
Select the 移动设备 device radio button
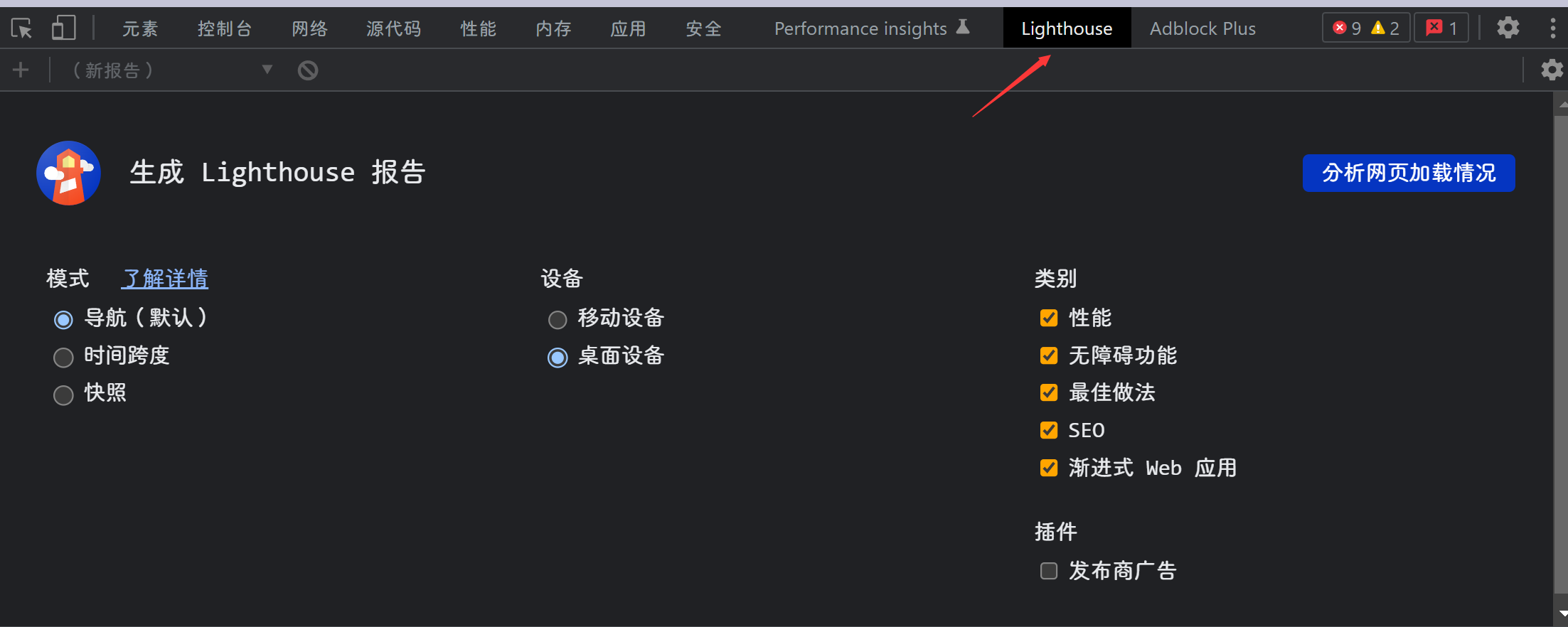[x=558, y=320]
